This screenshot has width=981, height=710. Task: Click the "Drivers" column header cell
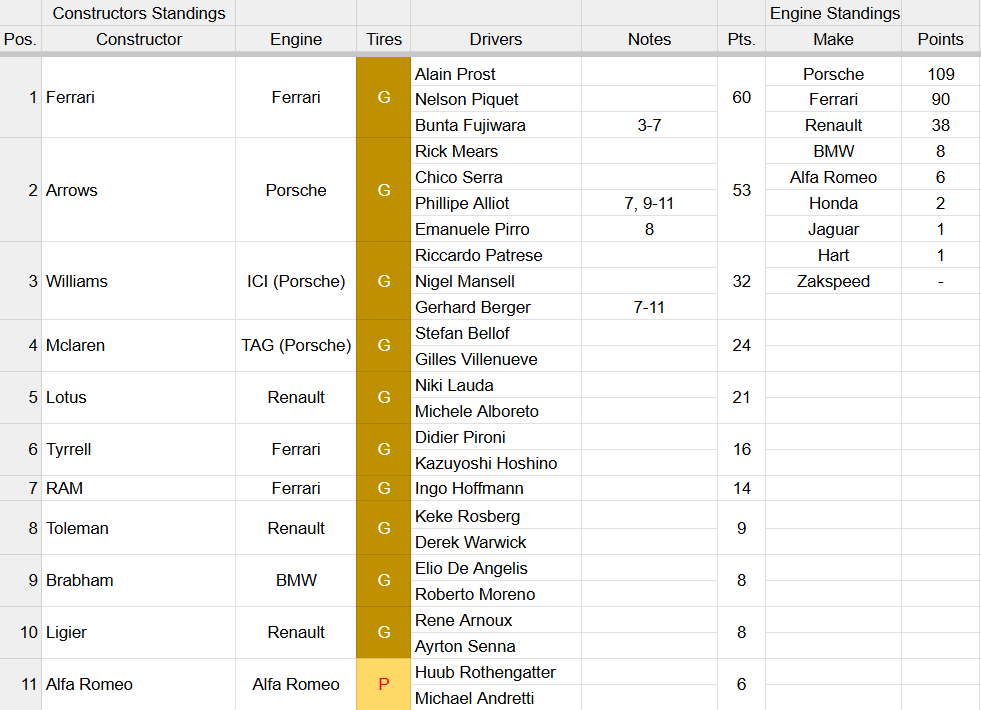pyautogui.click(x=496, y=39)
